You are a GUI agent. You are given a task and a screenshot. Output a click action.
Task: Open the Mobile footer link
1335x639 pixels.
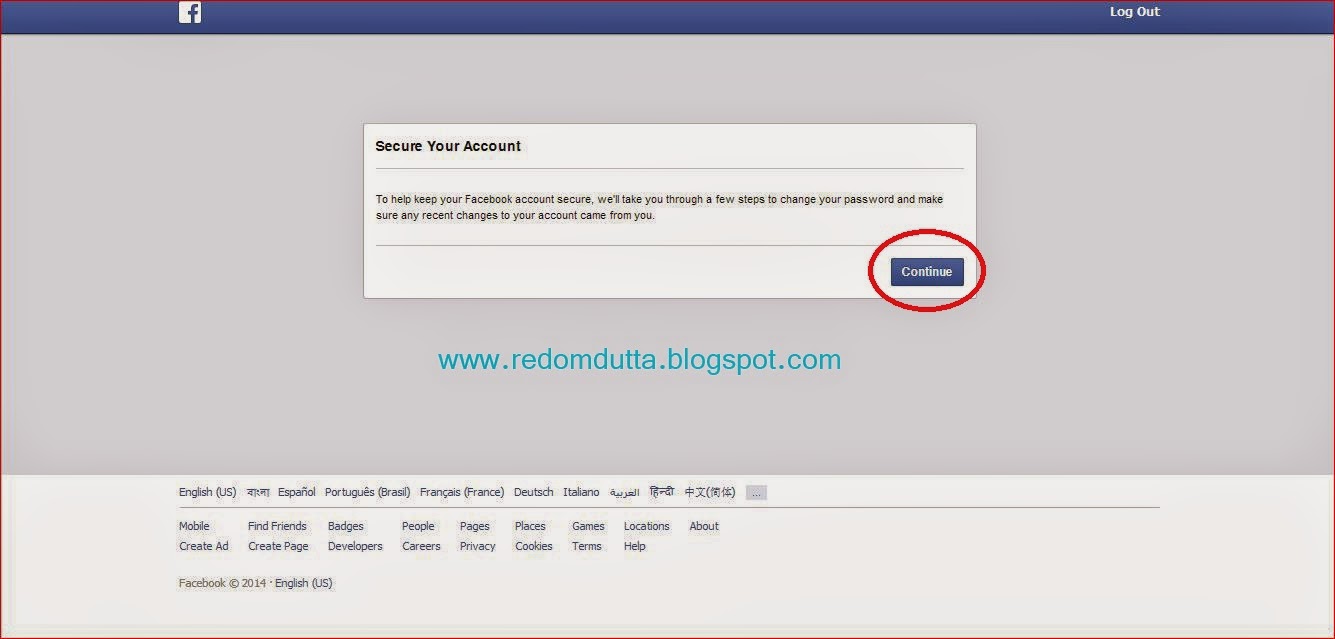[194, 526]
